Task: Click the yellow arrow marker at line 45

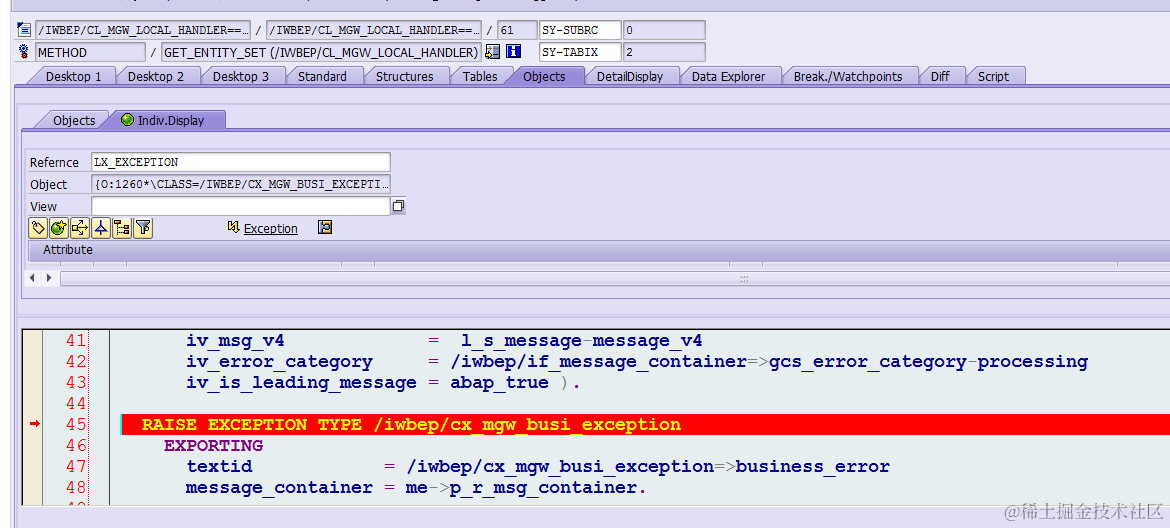Action: pos(34,424)
